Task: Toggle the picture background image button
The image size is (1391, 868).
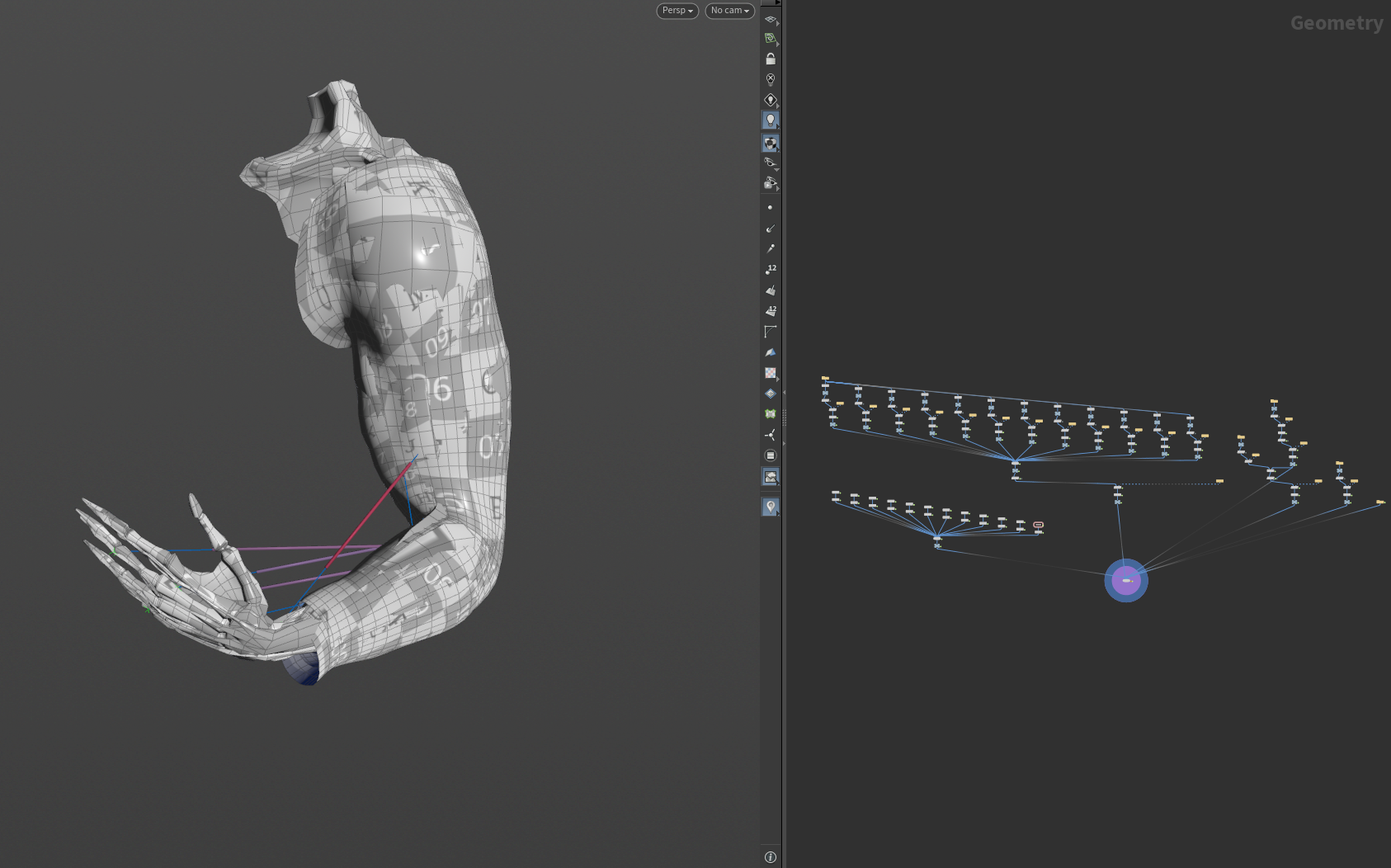Action: point(770,477)
